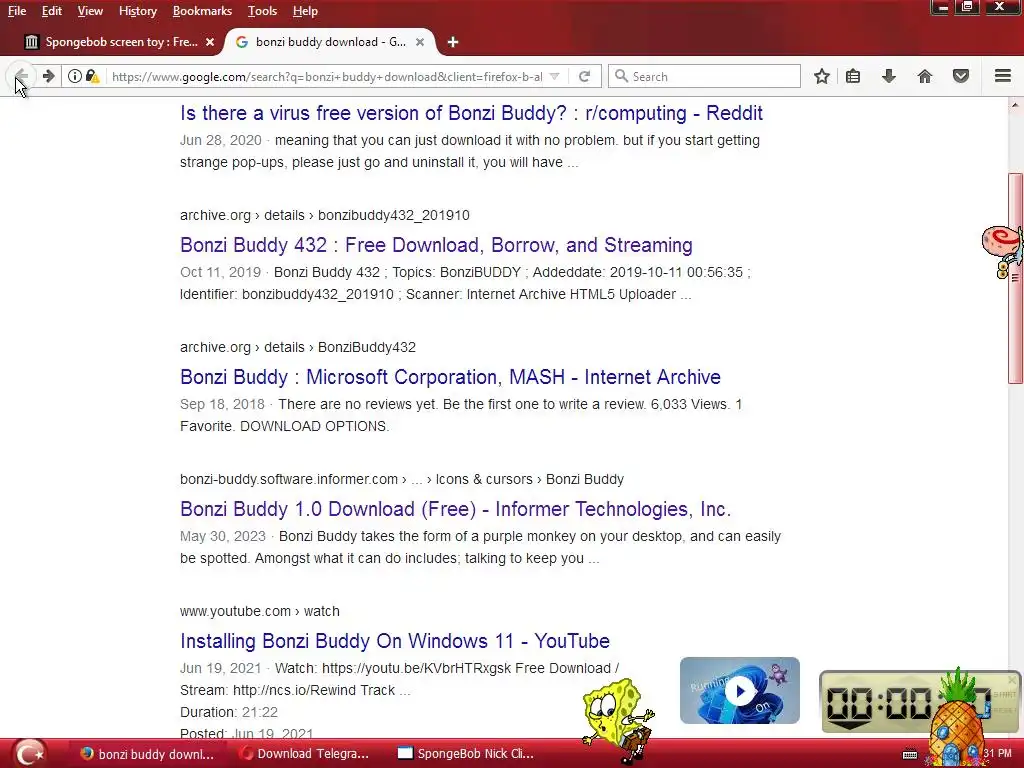The height and width of the screenshot is (768, 1024).
Task: Click archive.org bonzibuddy432_201910 breadcrumb
Action: point(325,215)
